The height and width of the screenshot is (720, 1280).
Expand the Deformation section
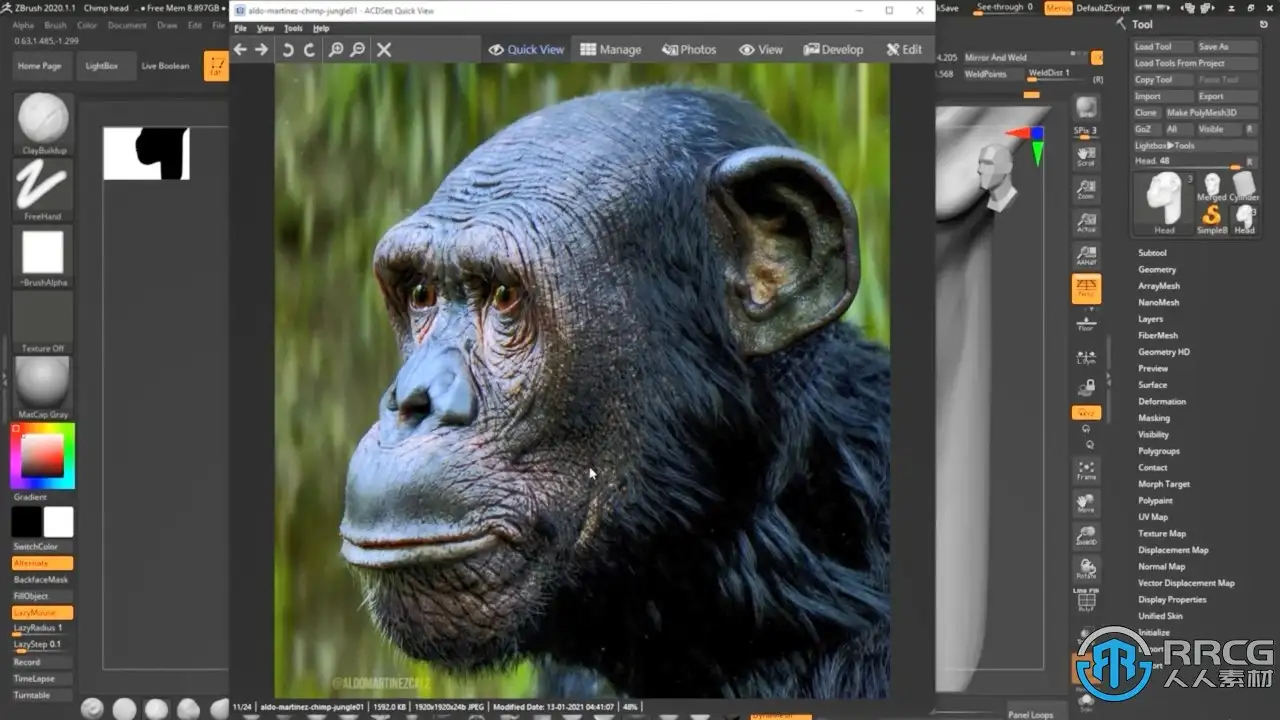coord(1162,402)
